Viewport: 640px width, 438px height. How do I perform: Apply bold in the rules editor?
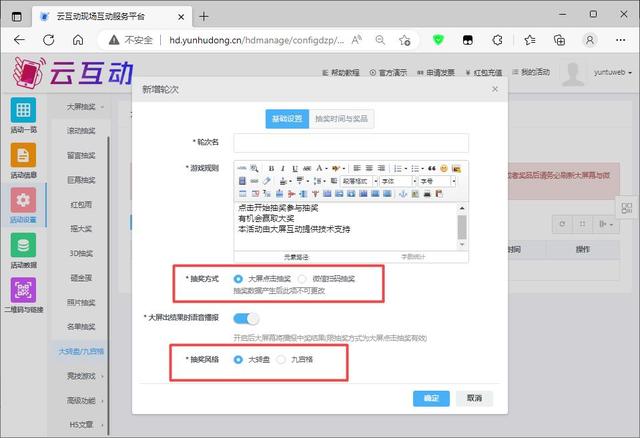(271, 168)
